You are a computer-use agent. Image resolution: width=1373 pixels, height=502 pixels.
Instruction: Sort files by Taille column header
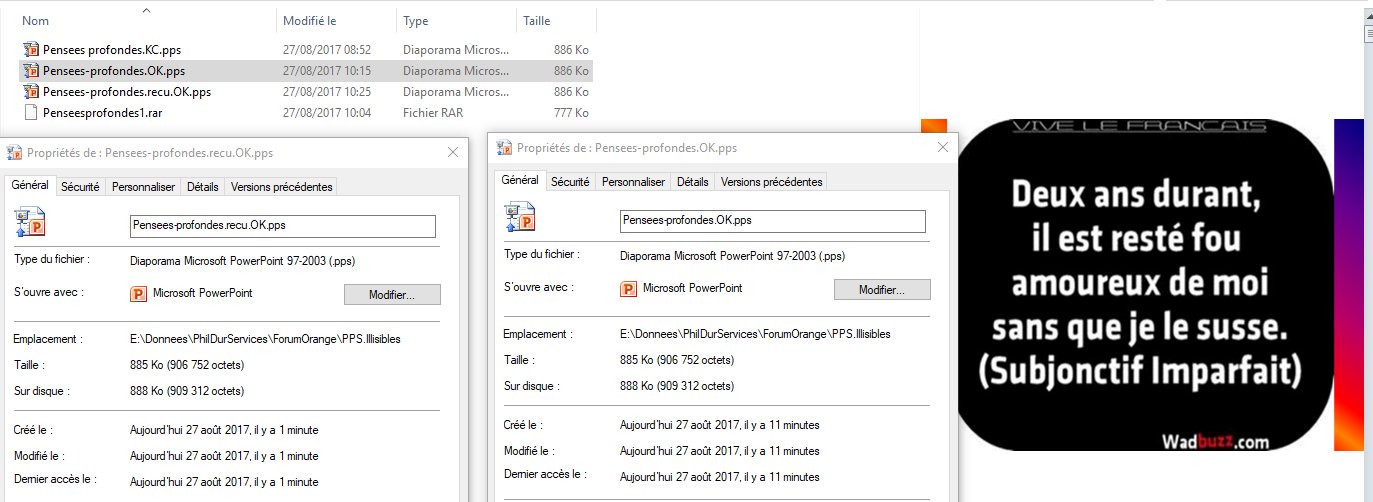pyautogui.click(x=536, y=20)
